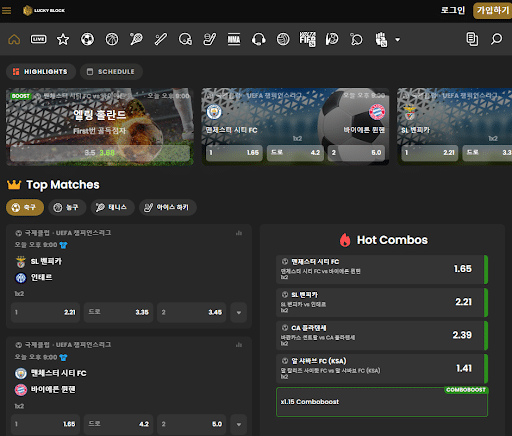Screen dimensions: 512x436
Task: Open stats icon for SL 벤피카 match
Action: click(239, 233)
